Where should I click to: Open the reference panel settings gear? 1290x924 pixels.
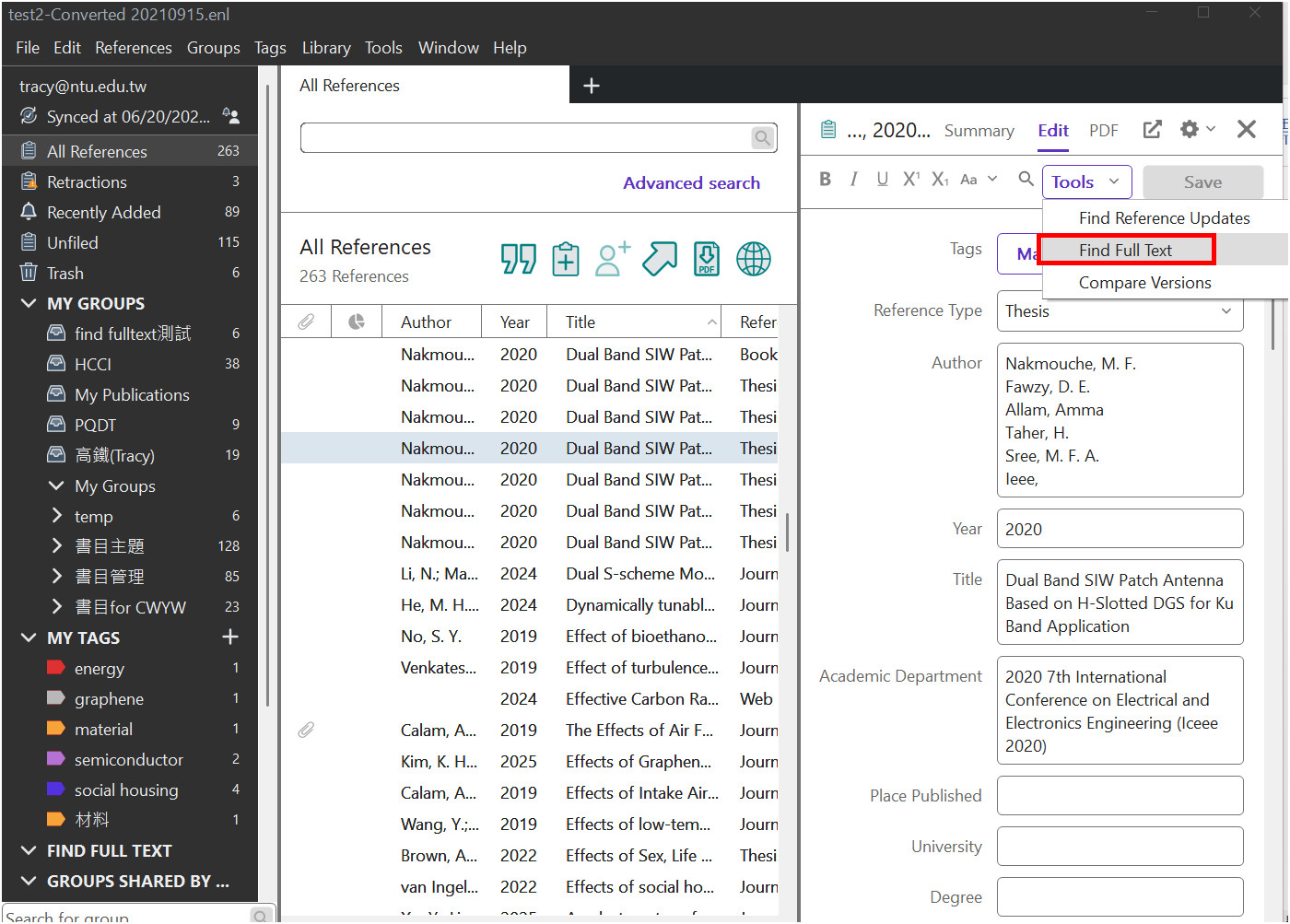[1190, 130]
